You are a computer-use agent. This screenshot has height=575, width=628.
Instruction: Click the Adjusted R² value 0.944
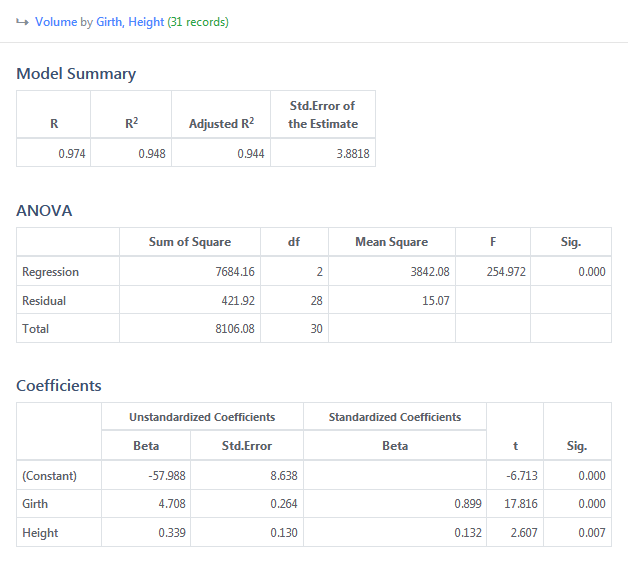pos(251,153)
